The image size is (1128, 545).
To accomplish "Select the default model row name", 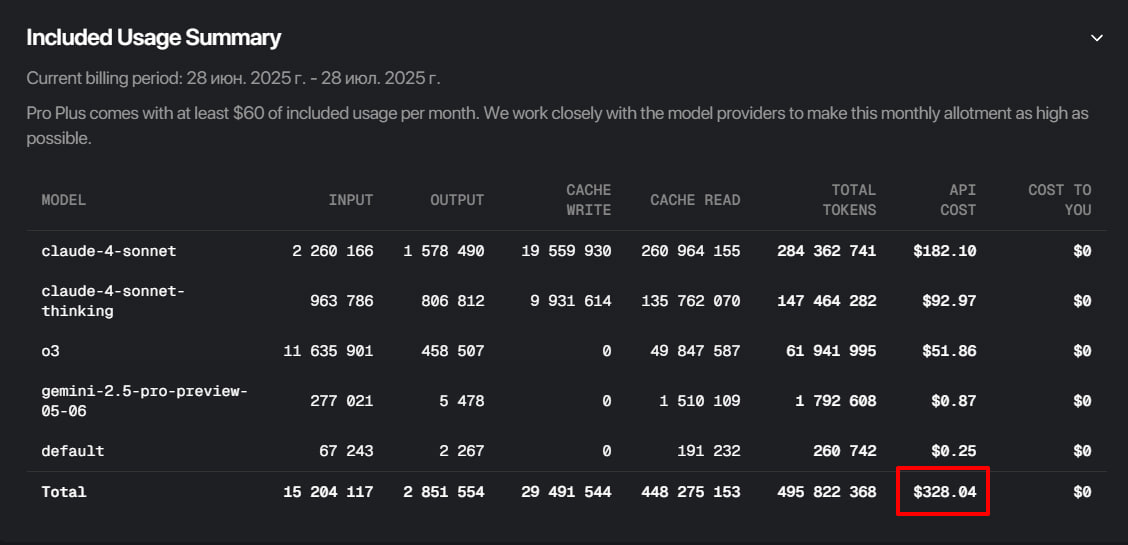I will (x=73, y=451).
